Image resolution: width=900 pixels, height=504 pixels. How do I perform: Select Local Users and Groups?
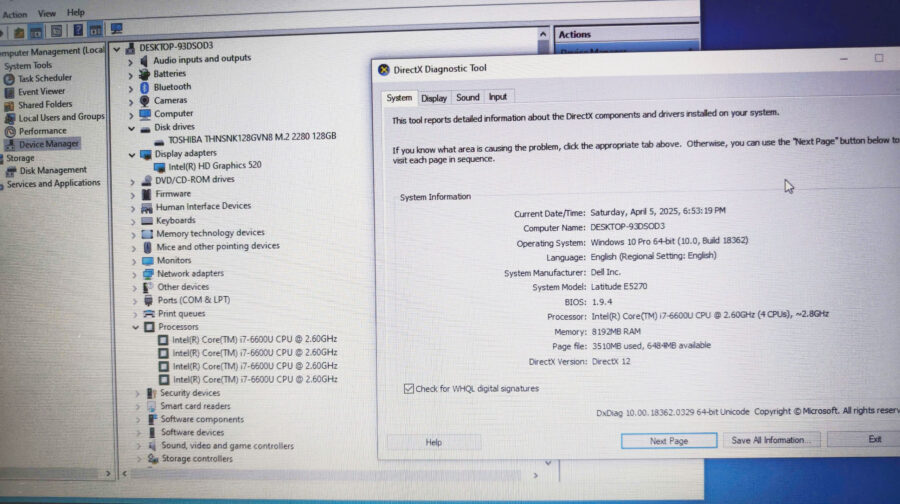coord(61,118)
